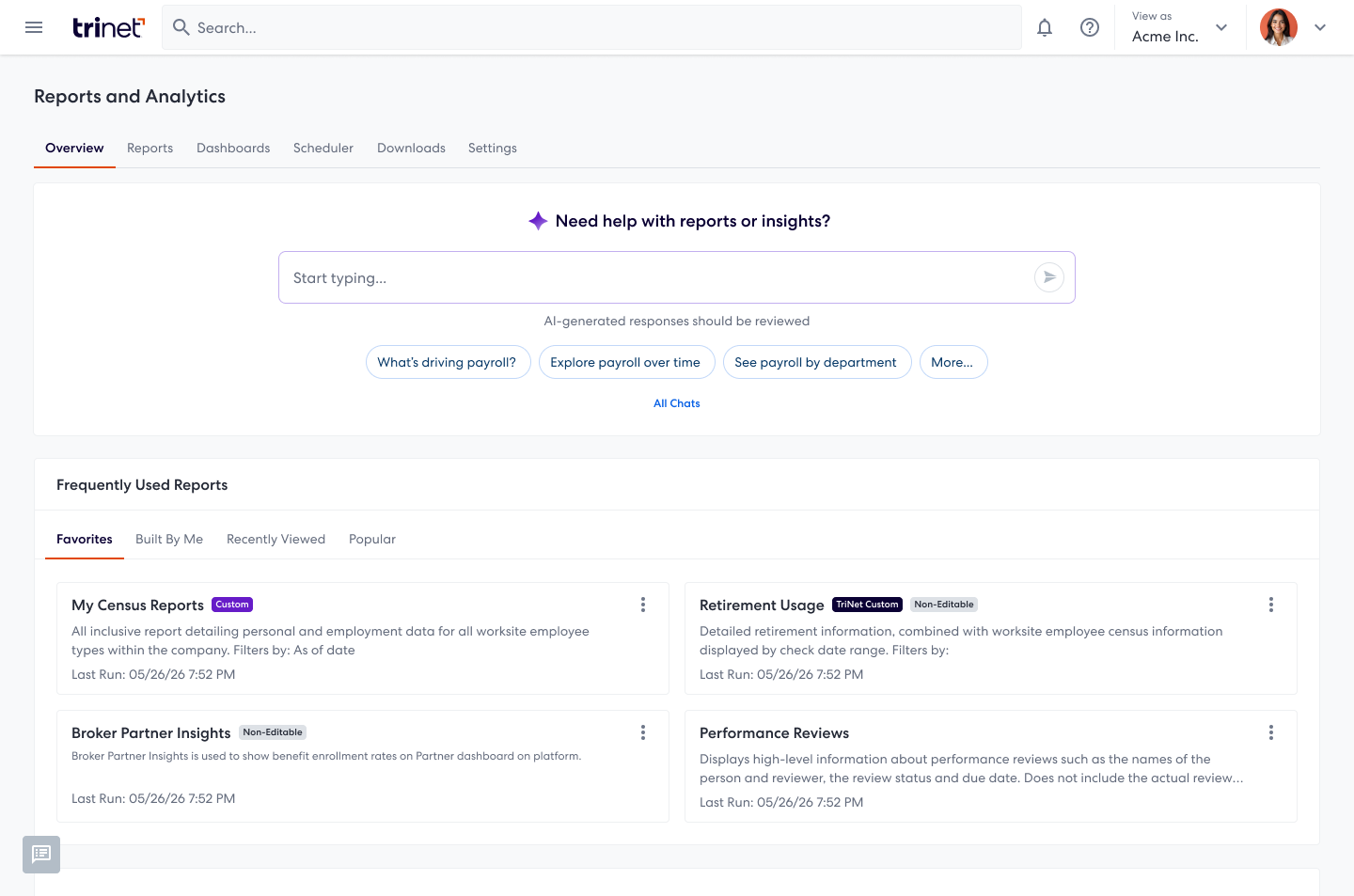Screen dimensions: 1354x896
Task: Click See payroll by department suggestion
Action: pos(817,362)
